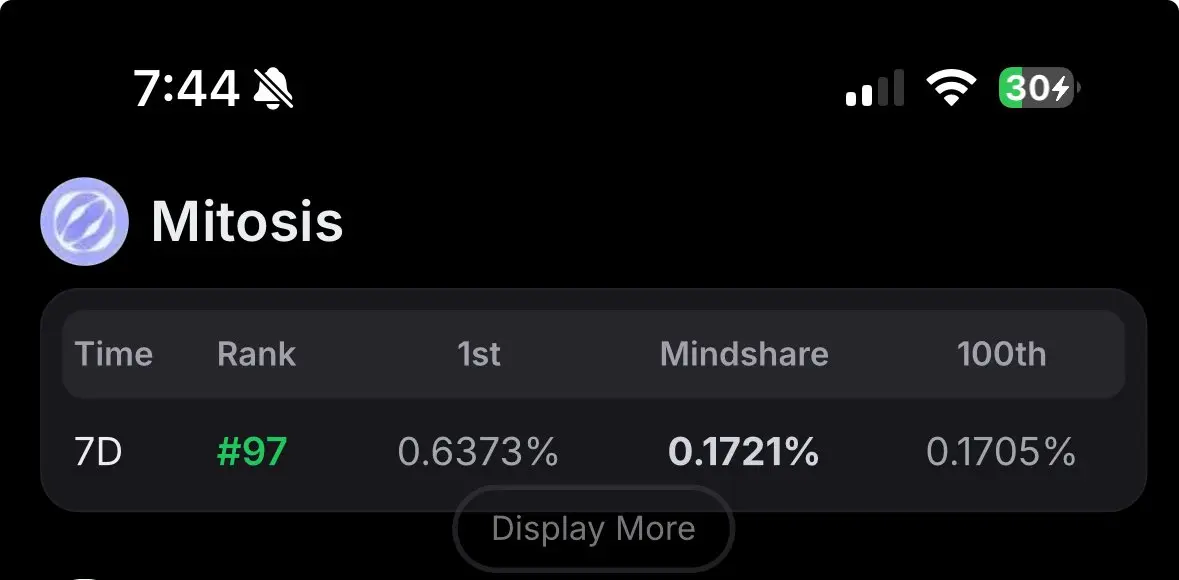
Task: Tap the lightning bolt in battery
Action: (1060, 89)
